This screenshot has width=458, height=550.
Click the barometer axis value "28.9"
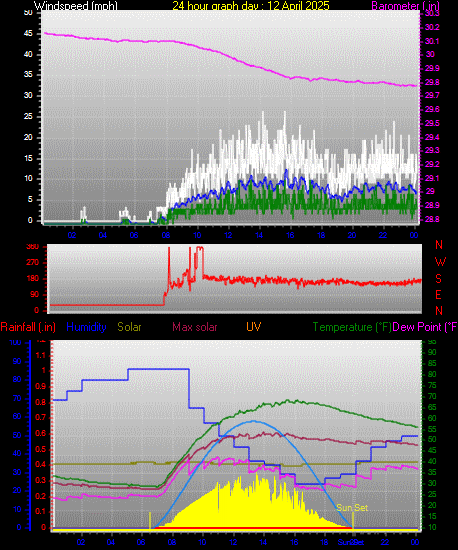point(432,205)
